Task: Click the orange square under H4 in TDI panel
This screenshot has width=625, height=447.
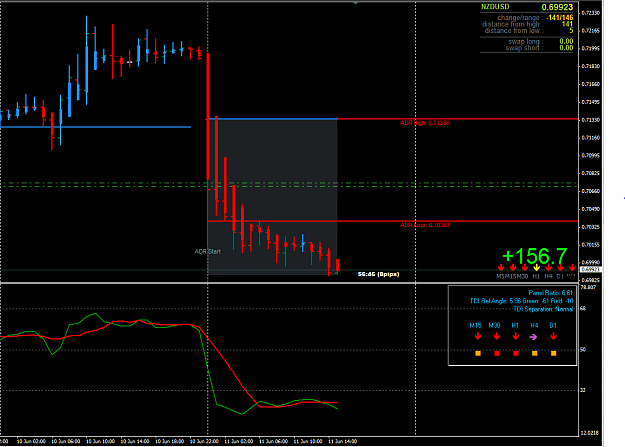Action: point(535,353)
